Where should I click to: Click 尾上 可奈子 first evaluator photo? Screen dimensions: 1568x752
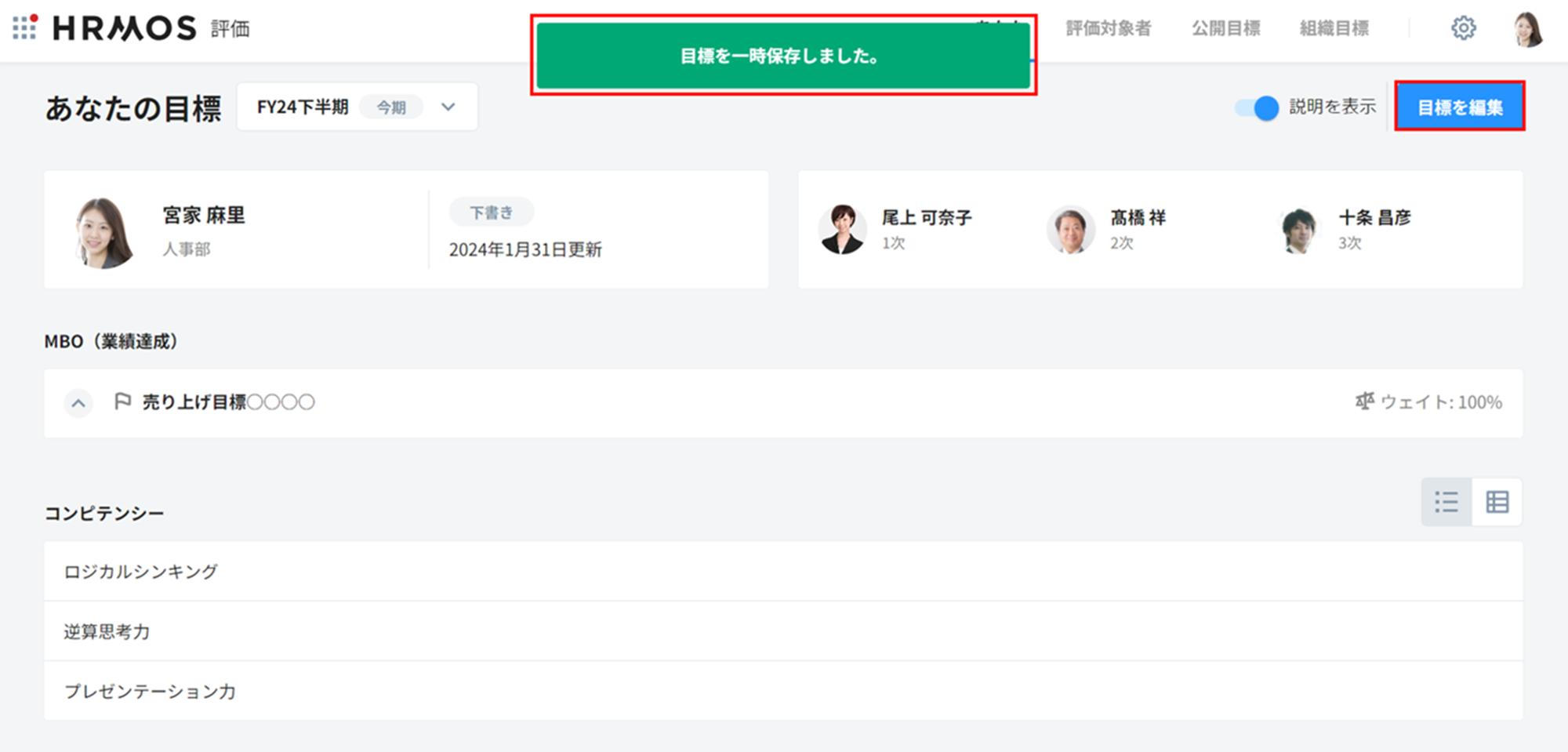[x=842, y=230]
